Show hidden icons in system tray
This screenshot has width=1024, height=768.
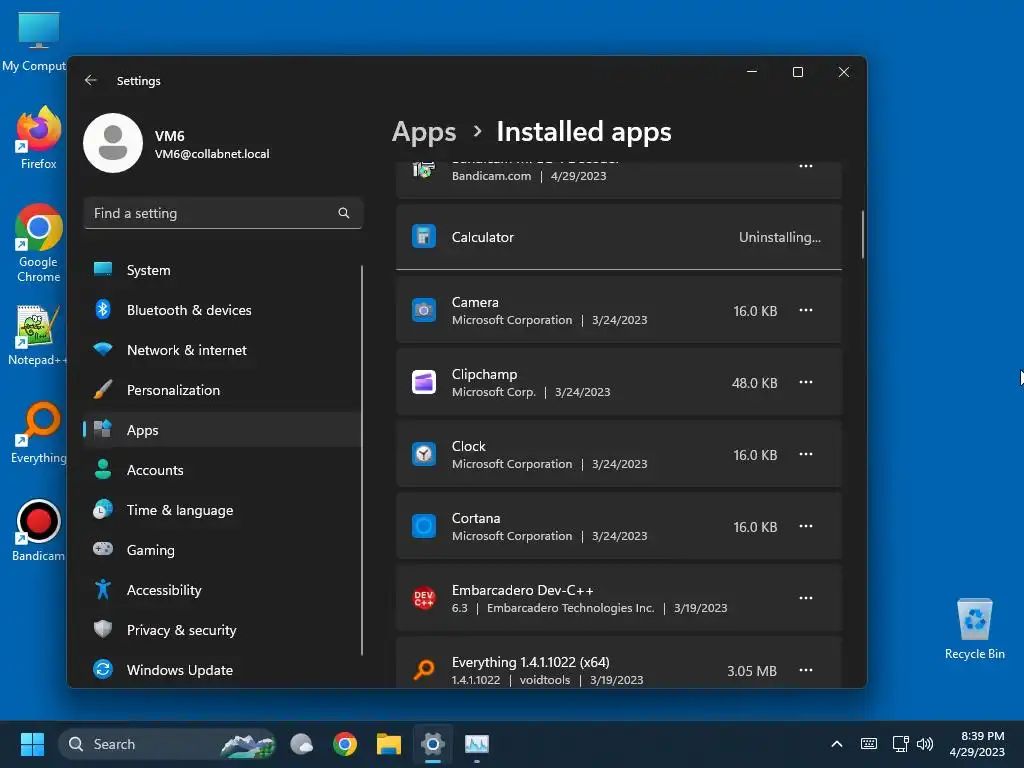coord(837,744)
